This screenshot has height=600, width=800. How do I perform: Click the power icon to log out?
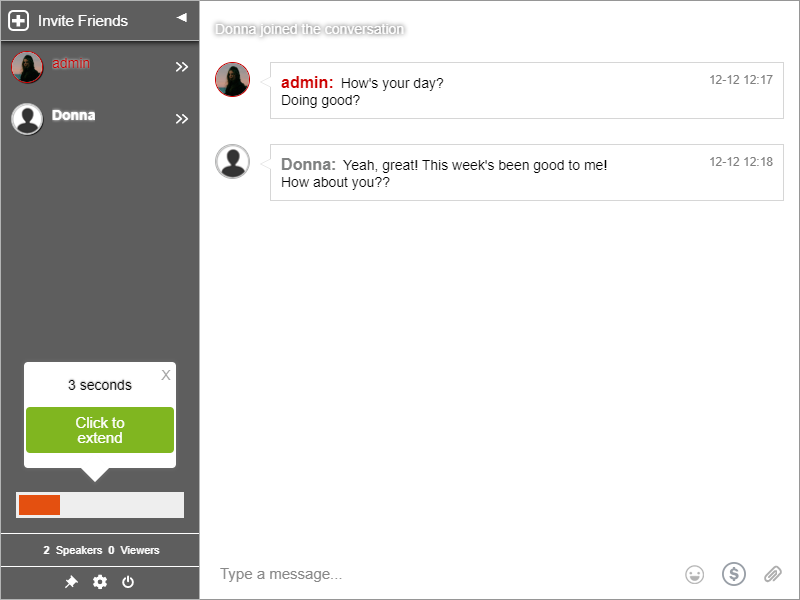point(128,582)
